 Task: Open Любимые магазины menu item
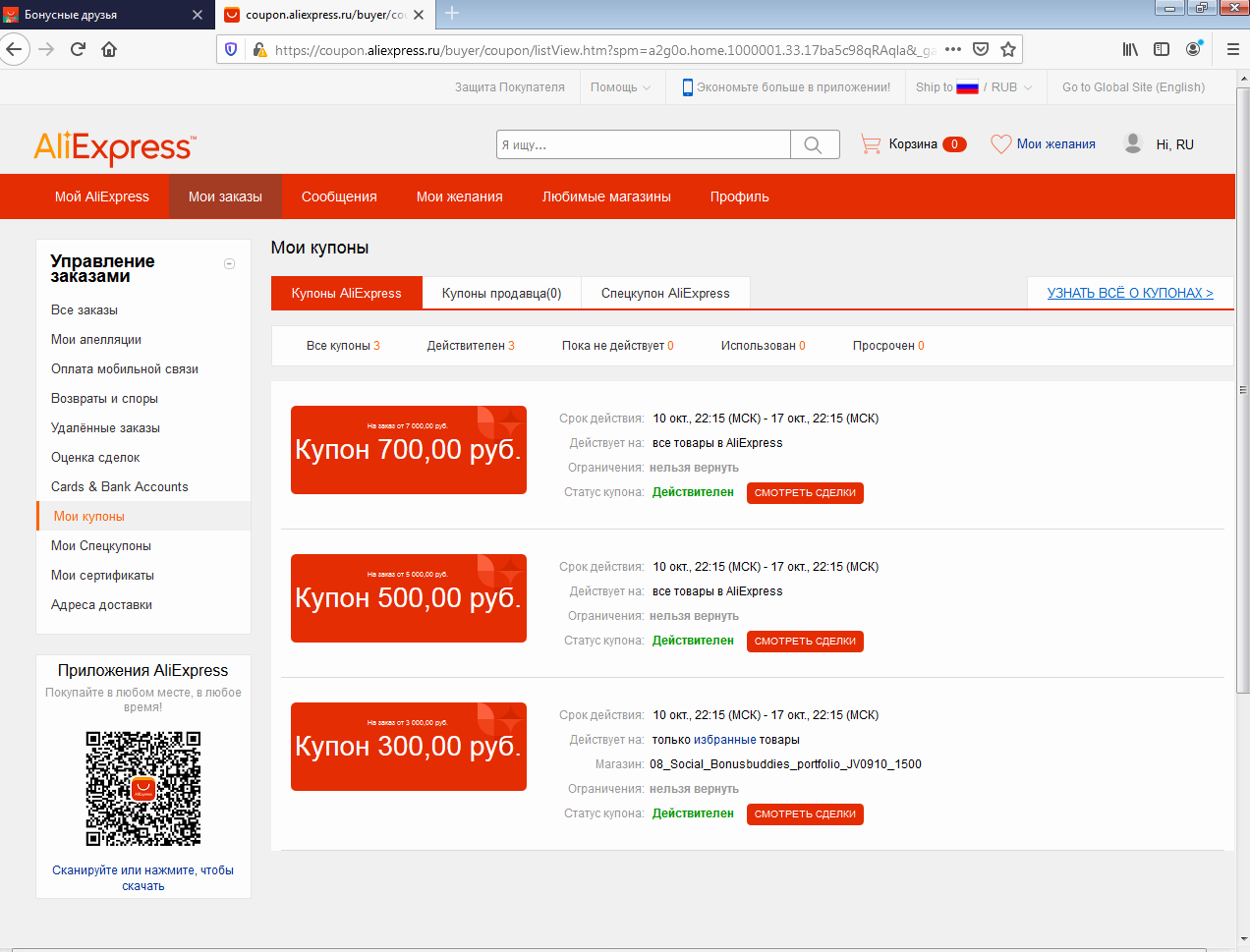606,196
